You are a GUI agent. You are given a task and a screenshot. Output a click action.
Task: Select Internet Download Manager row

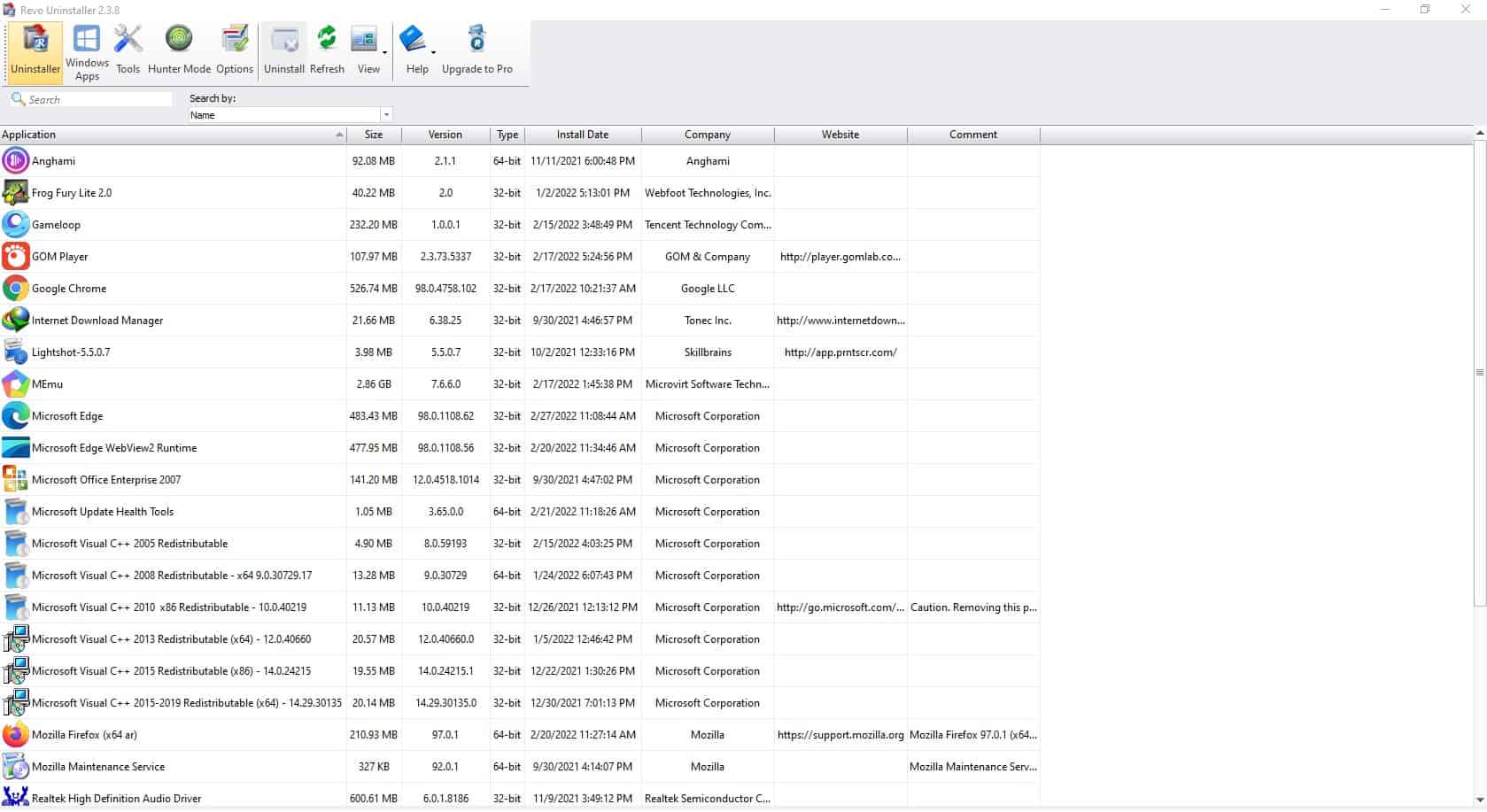[x=97, y=321]
